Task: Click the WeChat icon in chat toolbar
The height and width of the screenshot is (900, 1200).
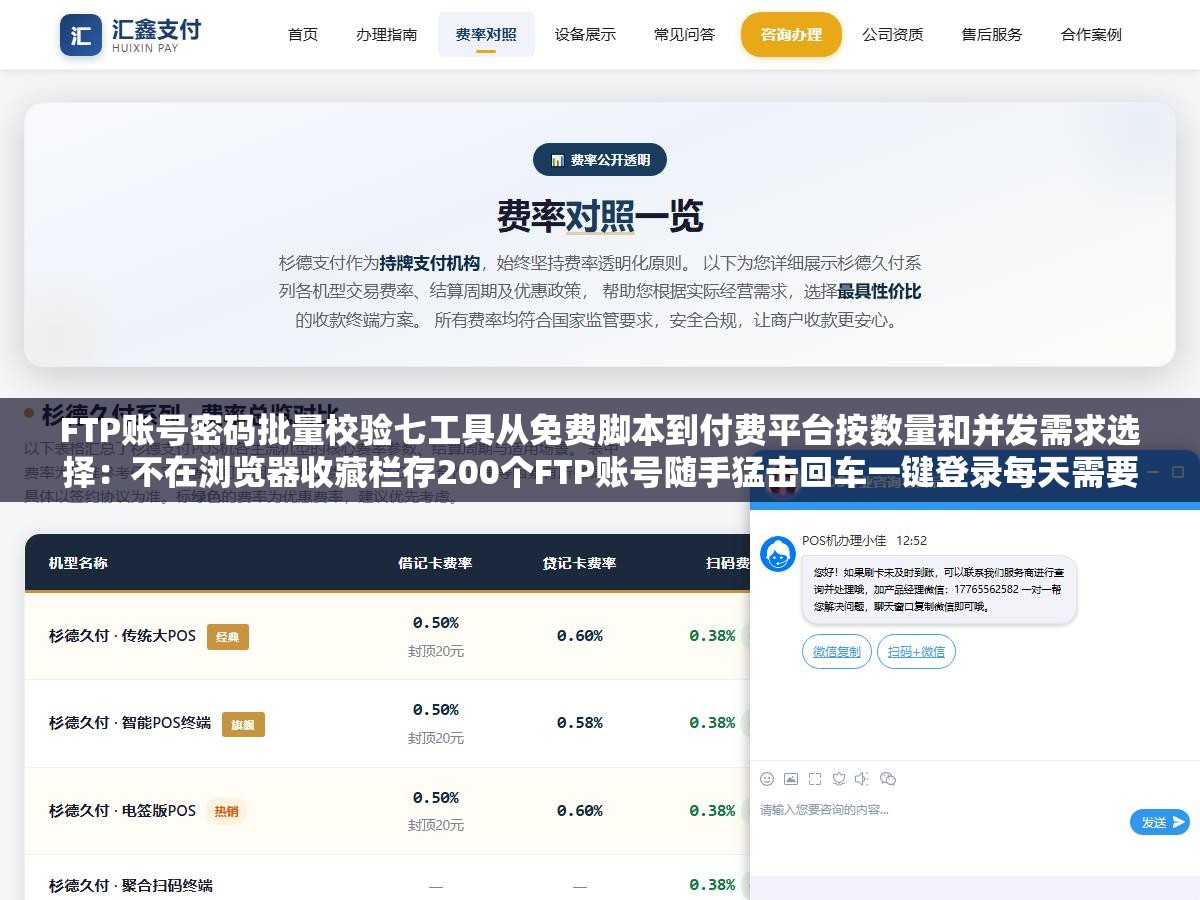Action: [x=888, y=779]
